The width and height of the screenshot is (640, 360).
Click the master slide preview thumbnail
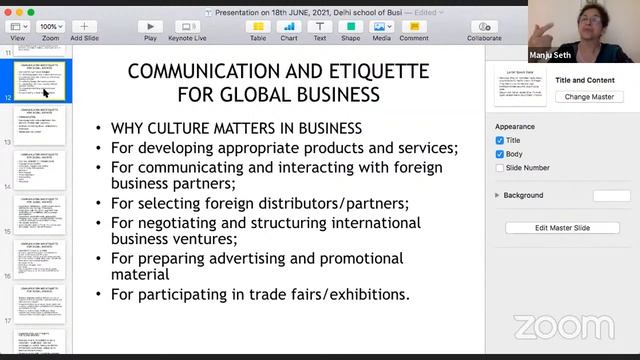pyautogui.click(x=520, y=87)
